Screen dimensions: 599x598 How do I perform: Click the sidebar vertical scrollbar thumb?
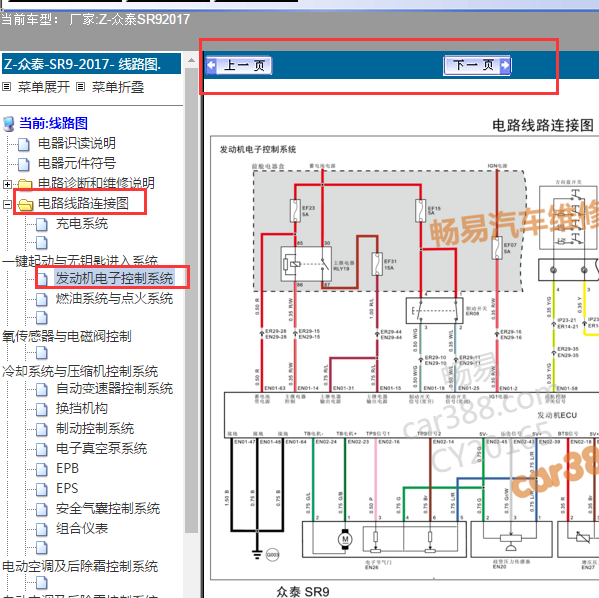tap(191, 300)
